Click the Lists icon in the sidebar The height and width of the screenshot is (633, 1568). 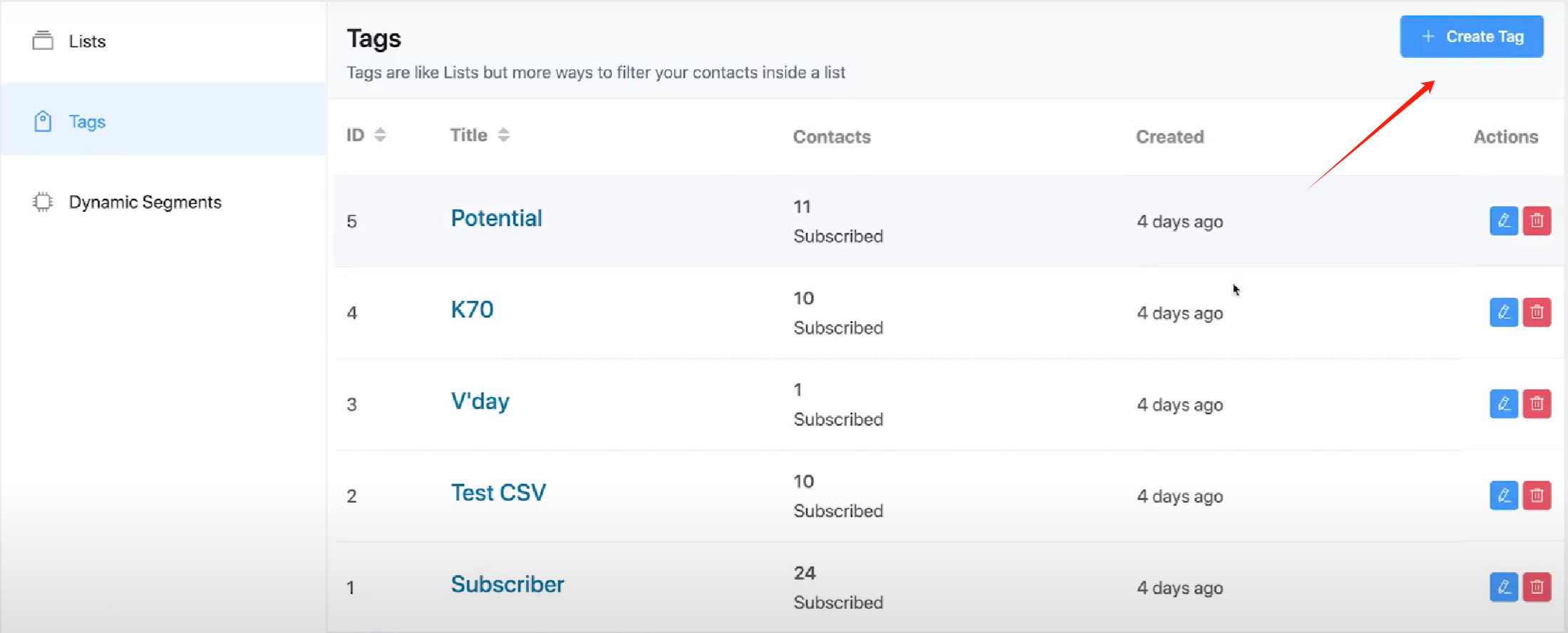click(43, 41)
